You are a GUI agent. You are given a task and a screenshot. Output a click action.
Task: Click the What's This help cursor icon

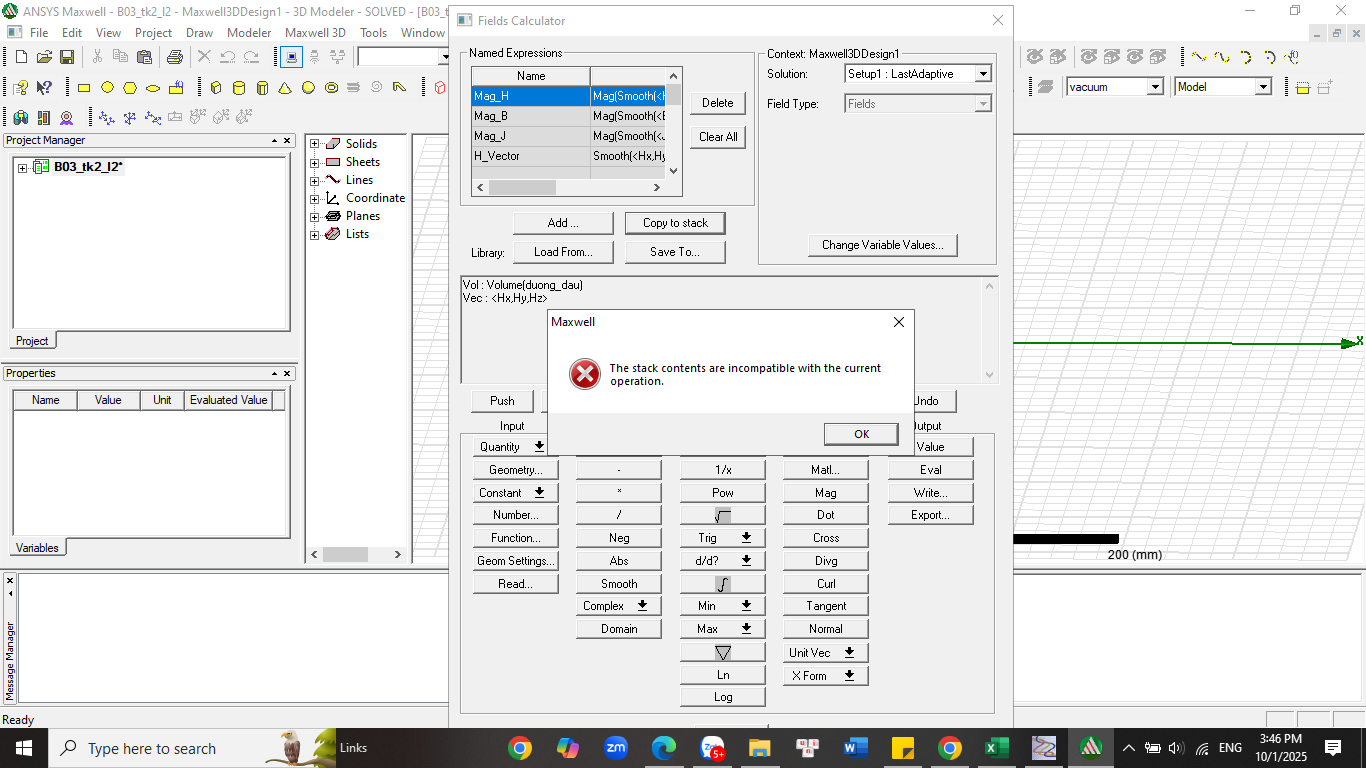pyautogui.click(x=44, y=88)
